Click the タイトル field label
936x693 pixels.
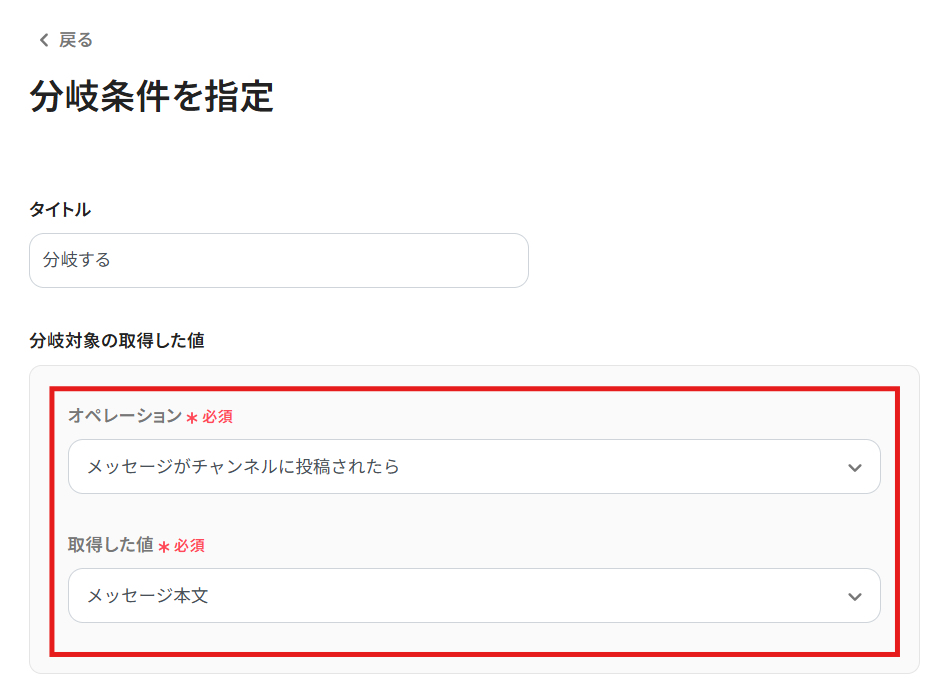60,210
